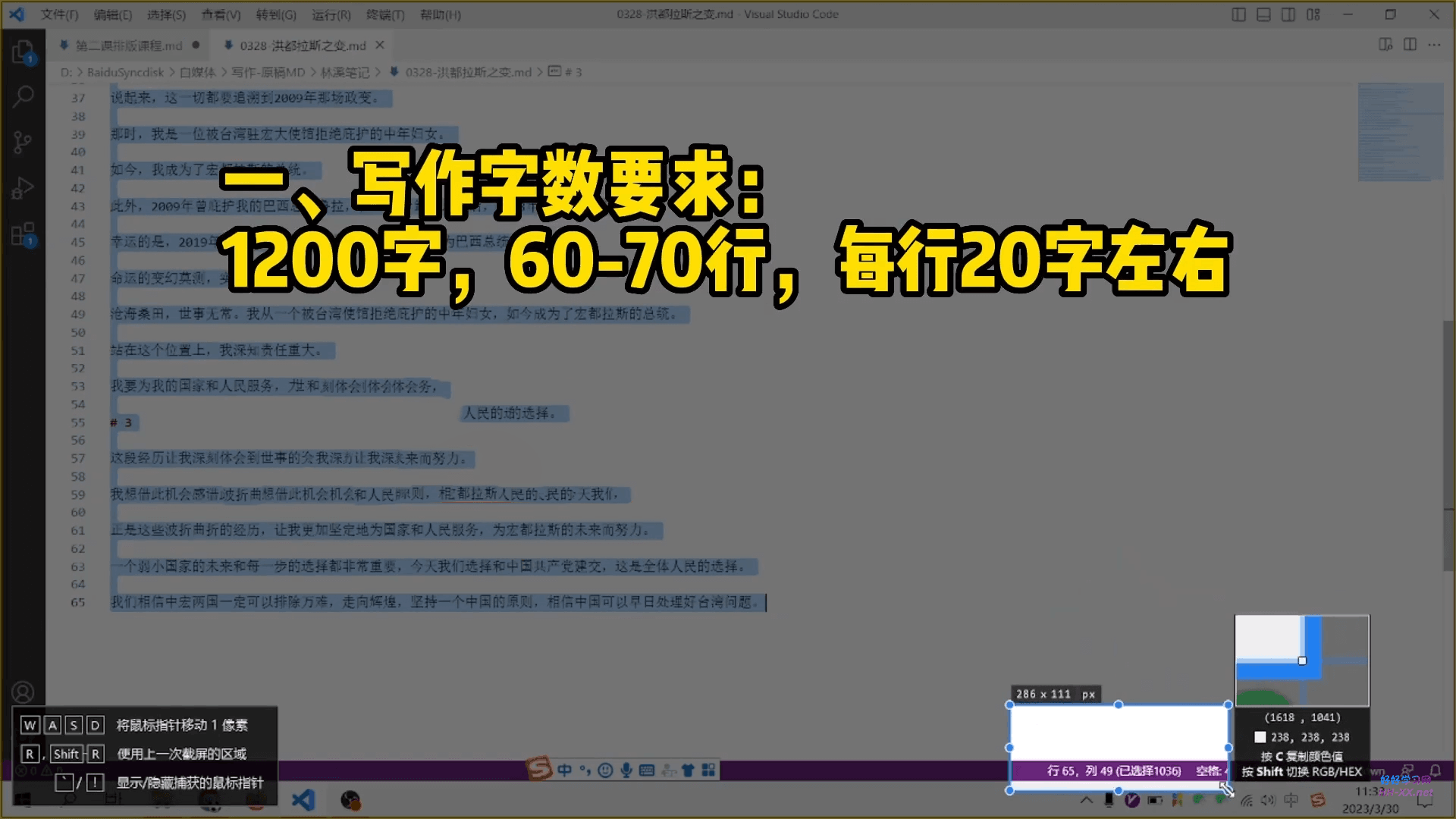Open the Customize Layout icon
The image size is (1456, 819).
(1313, 14)
